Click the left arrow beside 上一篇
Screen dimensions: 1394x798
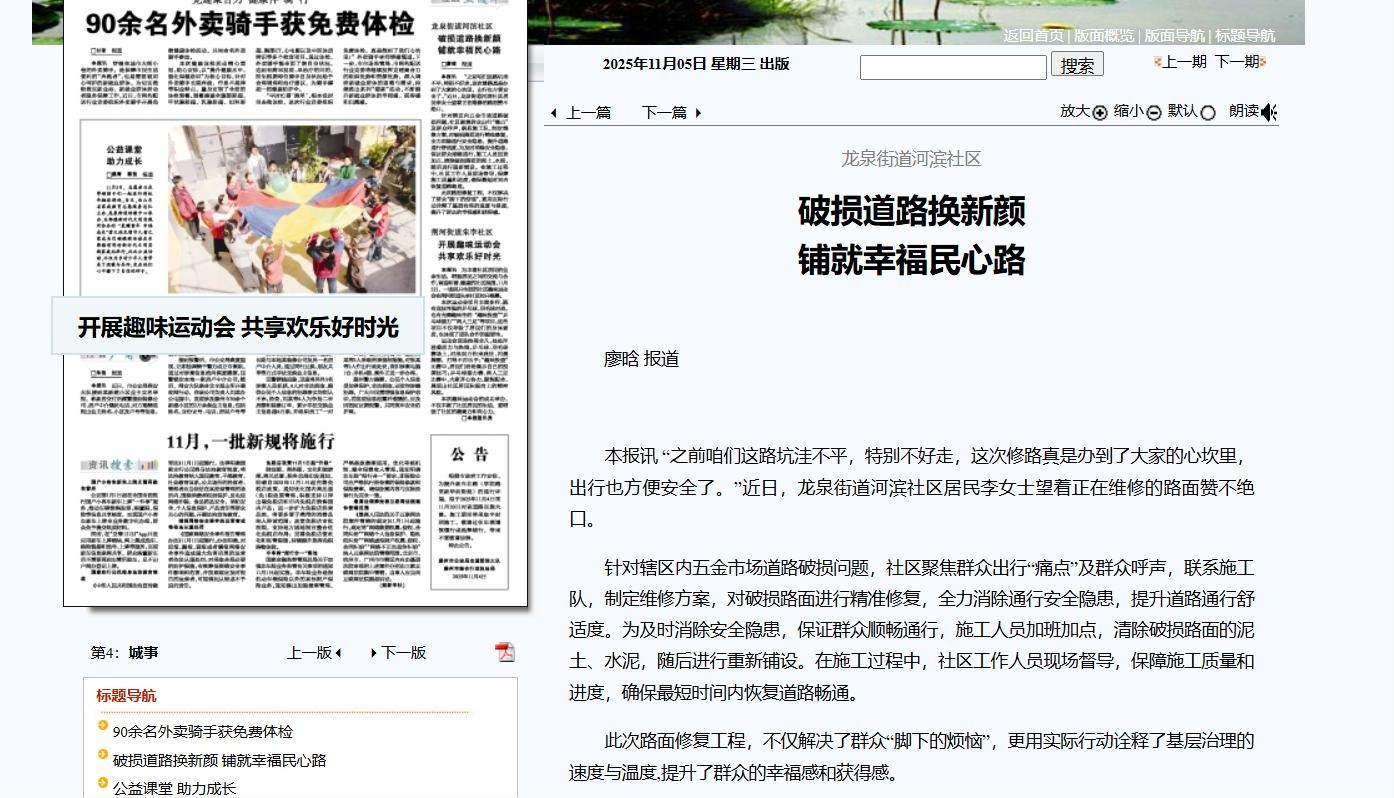553,113
